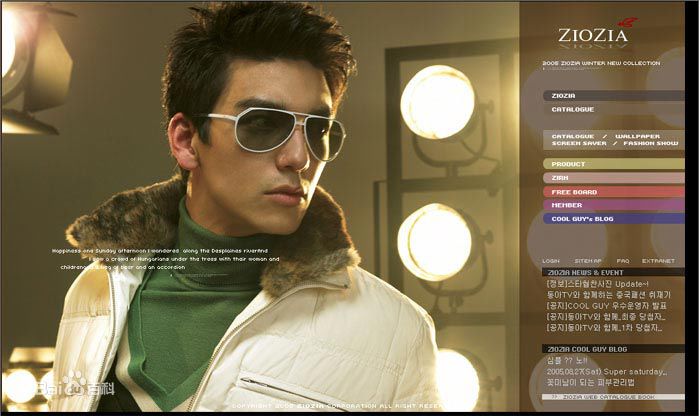Screen dimensions: 700x416
Task: Select the WALLPAPER link
Action: (635, 135)
